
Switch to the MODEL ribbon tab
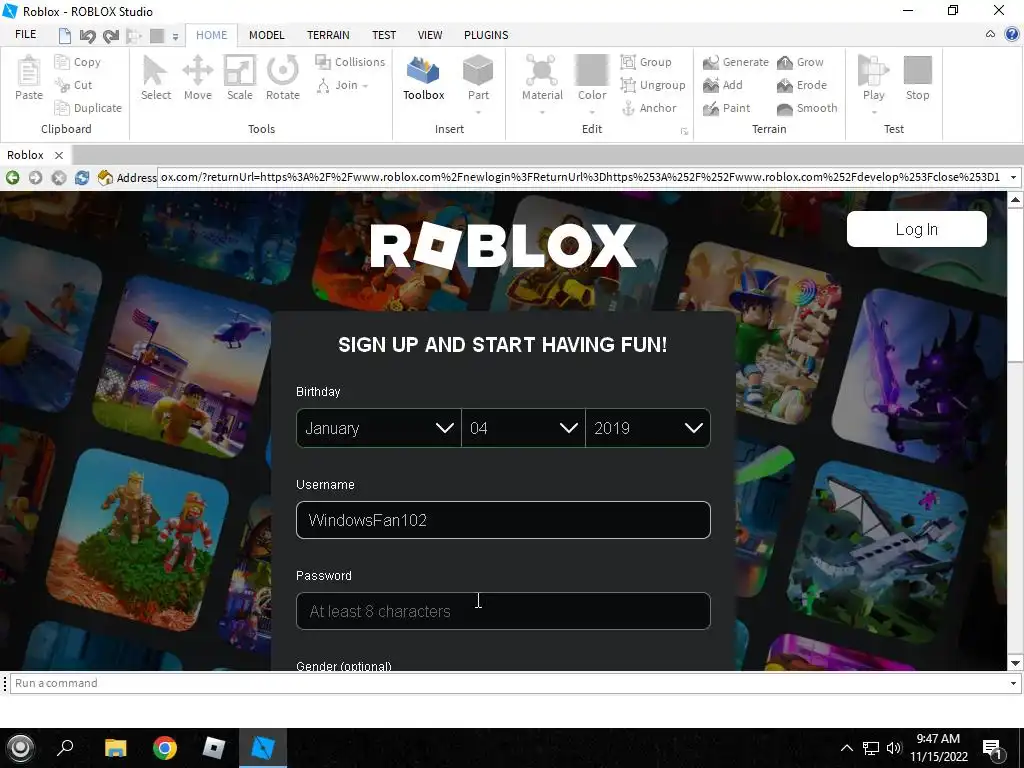click(x=266, y=35)
